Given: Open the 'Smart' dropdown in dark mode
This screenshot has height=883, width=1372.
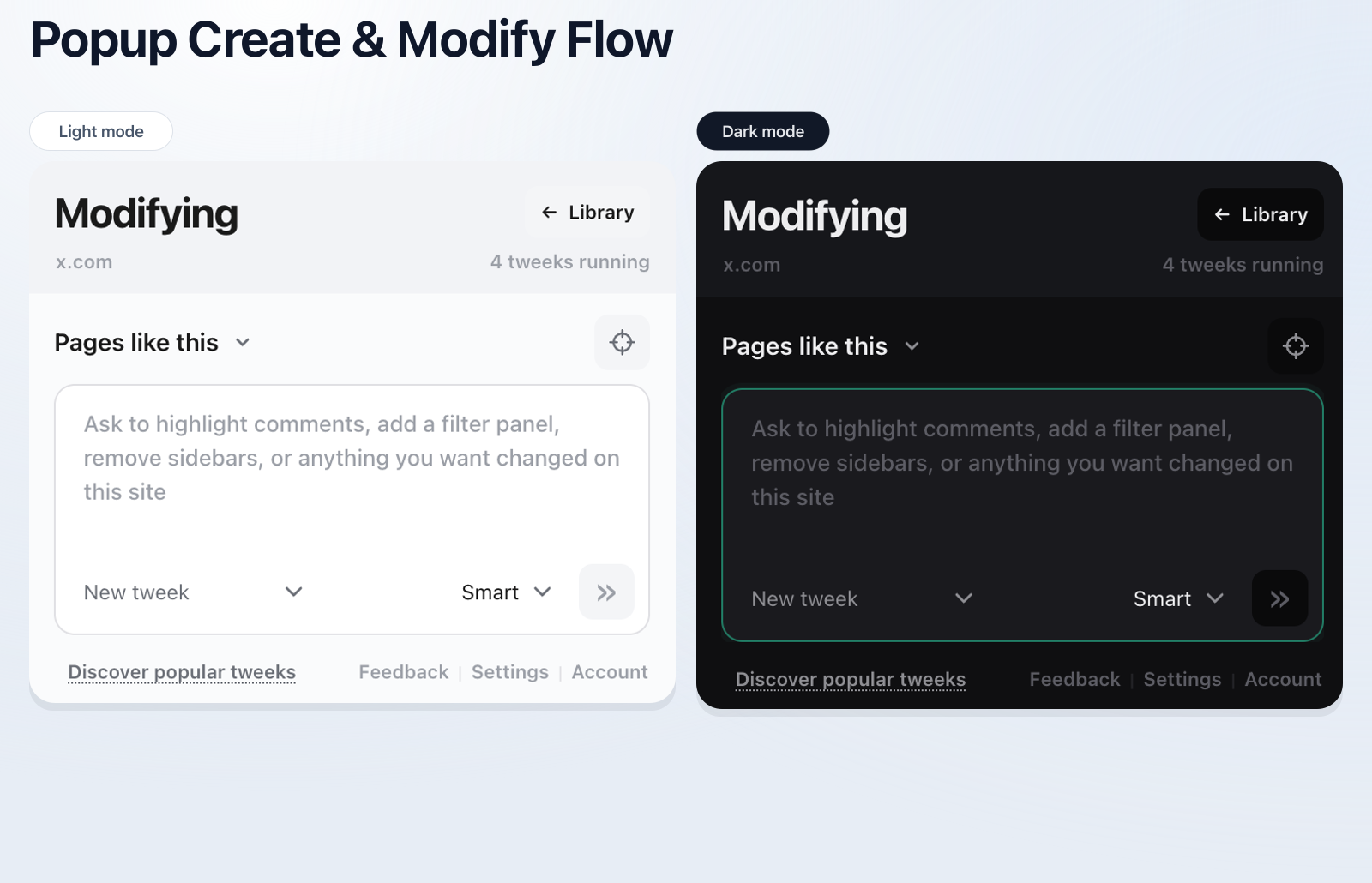Looking at the screenshot, I should coord(1216,598).
